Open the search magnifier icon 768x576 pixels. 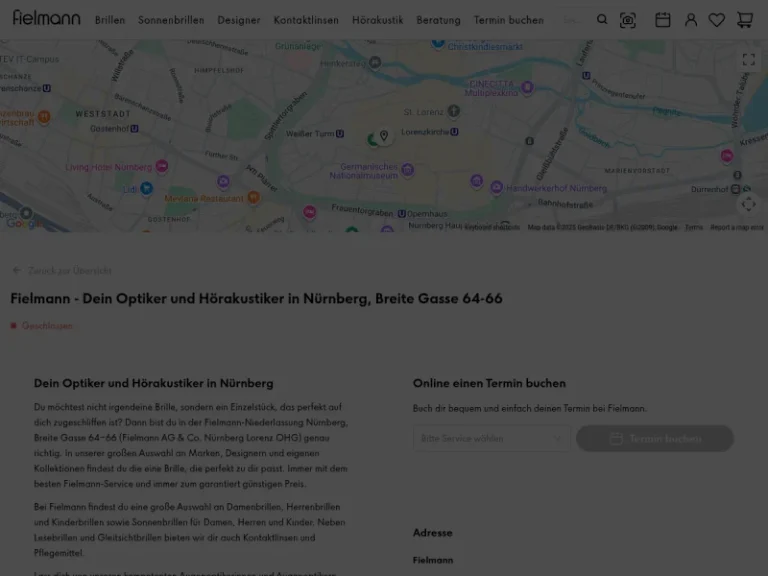[602, 20]
